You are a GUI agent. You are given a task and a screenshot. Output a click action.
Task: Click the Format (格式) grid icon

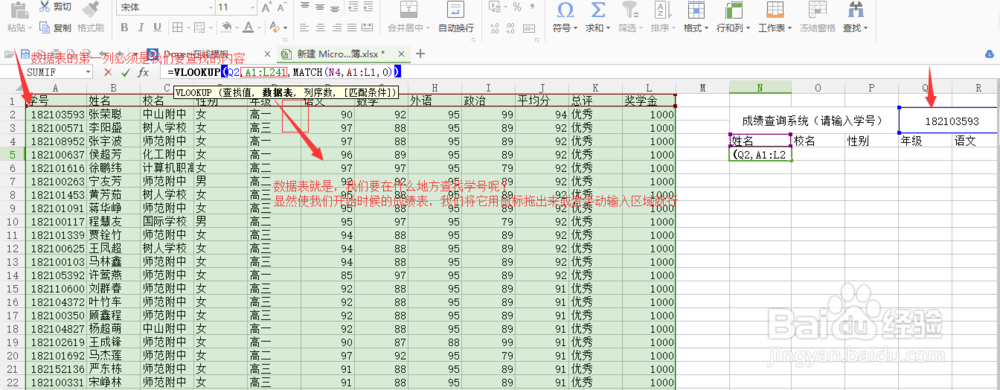696,9
